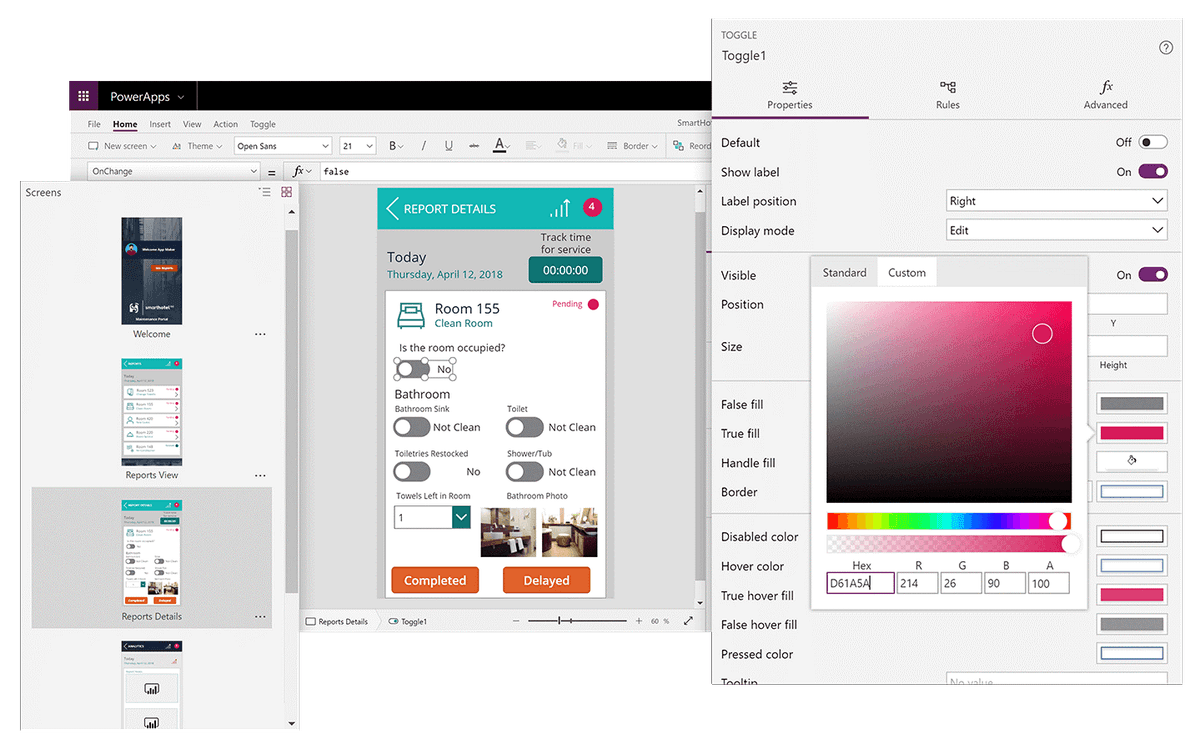Click the PowerApps app launcher waffle icon
This screenshot has height=749, width=1200.
click(x=83, y=95)
